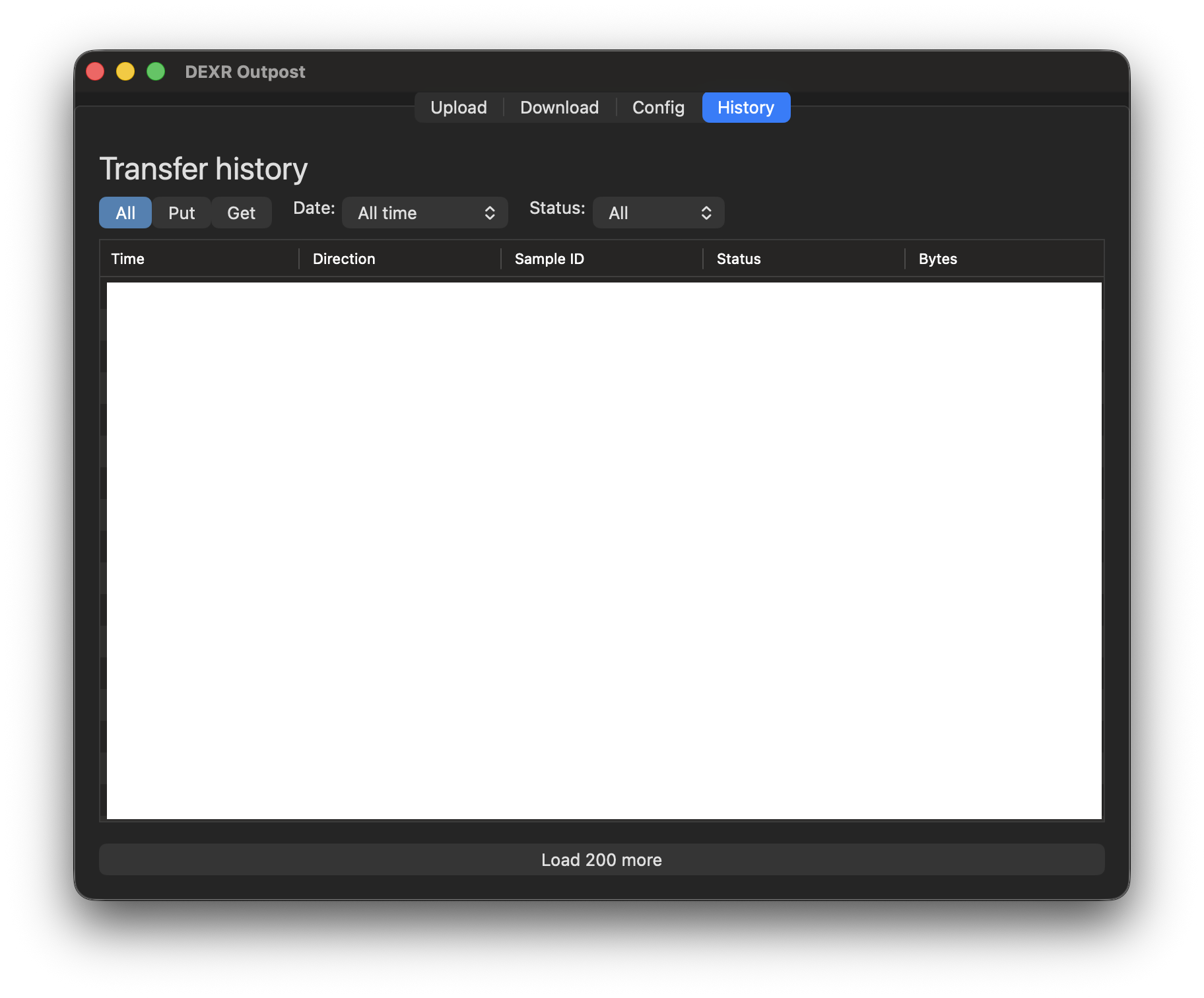The width and height of the screenshot is (1204, 998).
Task: Open the Download tab
Action: coord(559,108)
